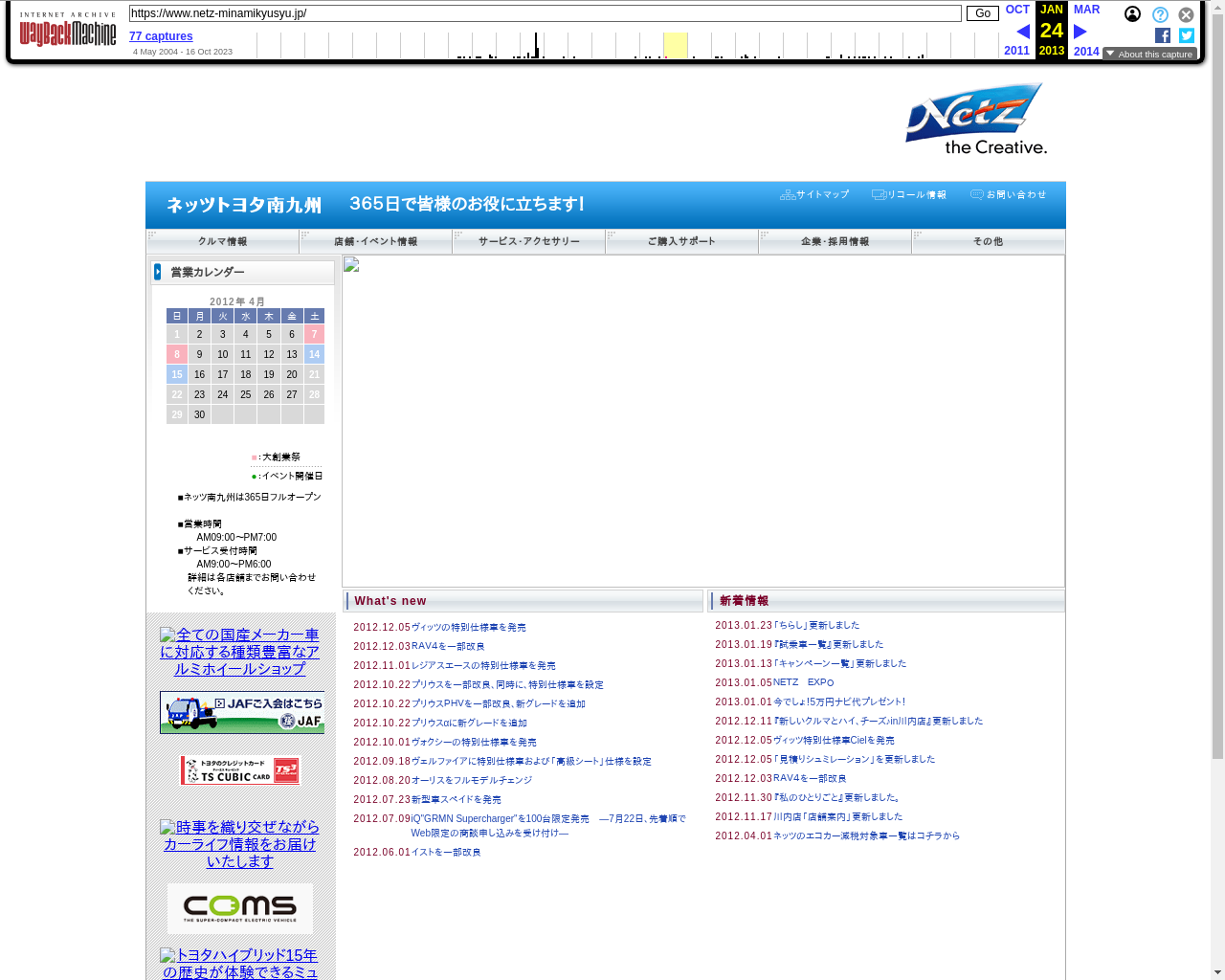This screenshot has width=1225, height=980.
Task: Go to previous capture with left arrow
Action: [1022, 32]
